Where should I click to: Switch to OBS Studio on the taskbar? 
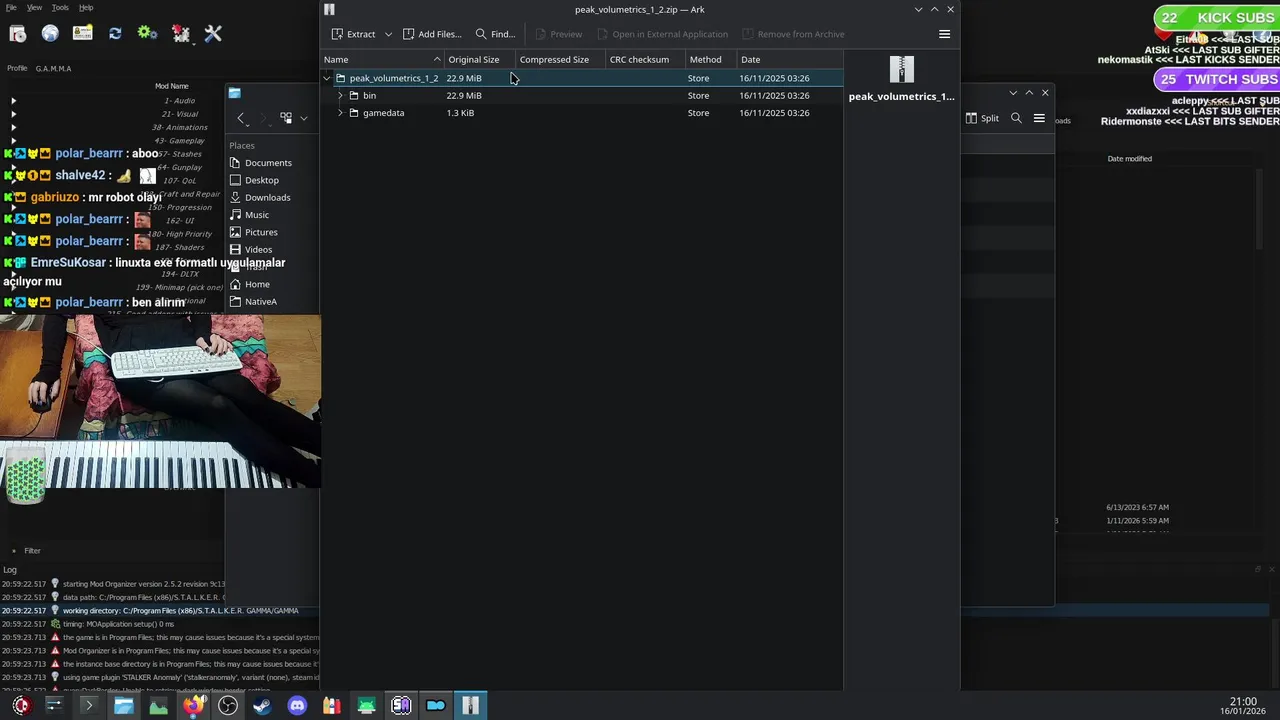click(228, 705)
